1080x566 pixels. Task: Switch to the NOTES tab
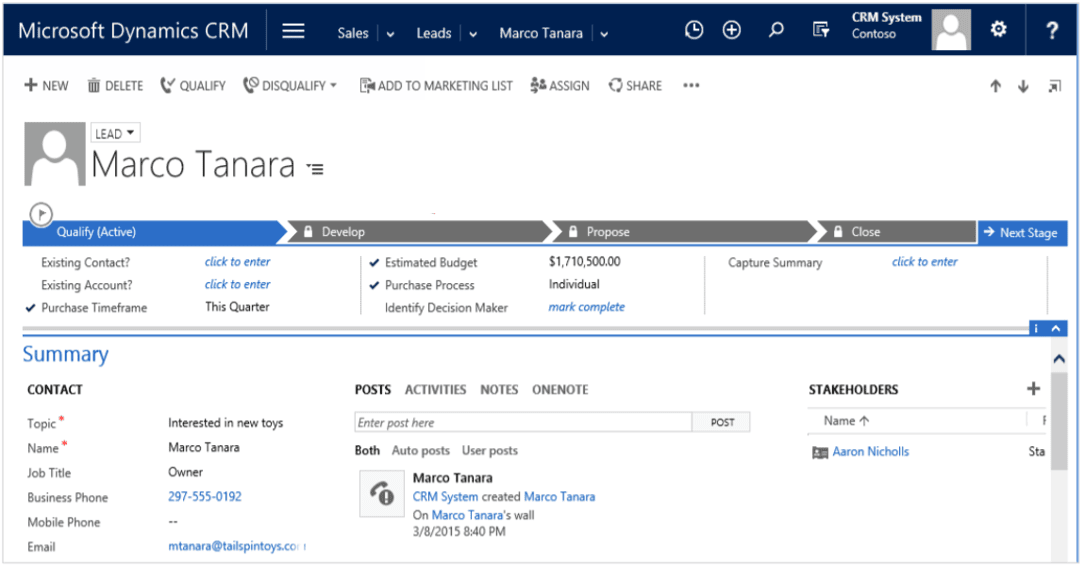[x=499, y=390]
